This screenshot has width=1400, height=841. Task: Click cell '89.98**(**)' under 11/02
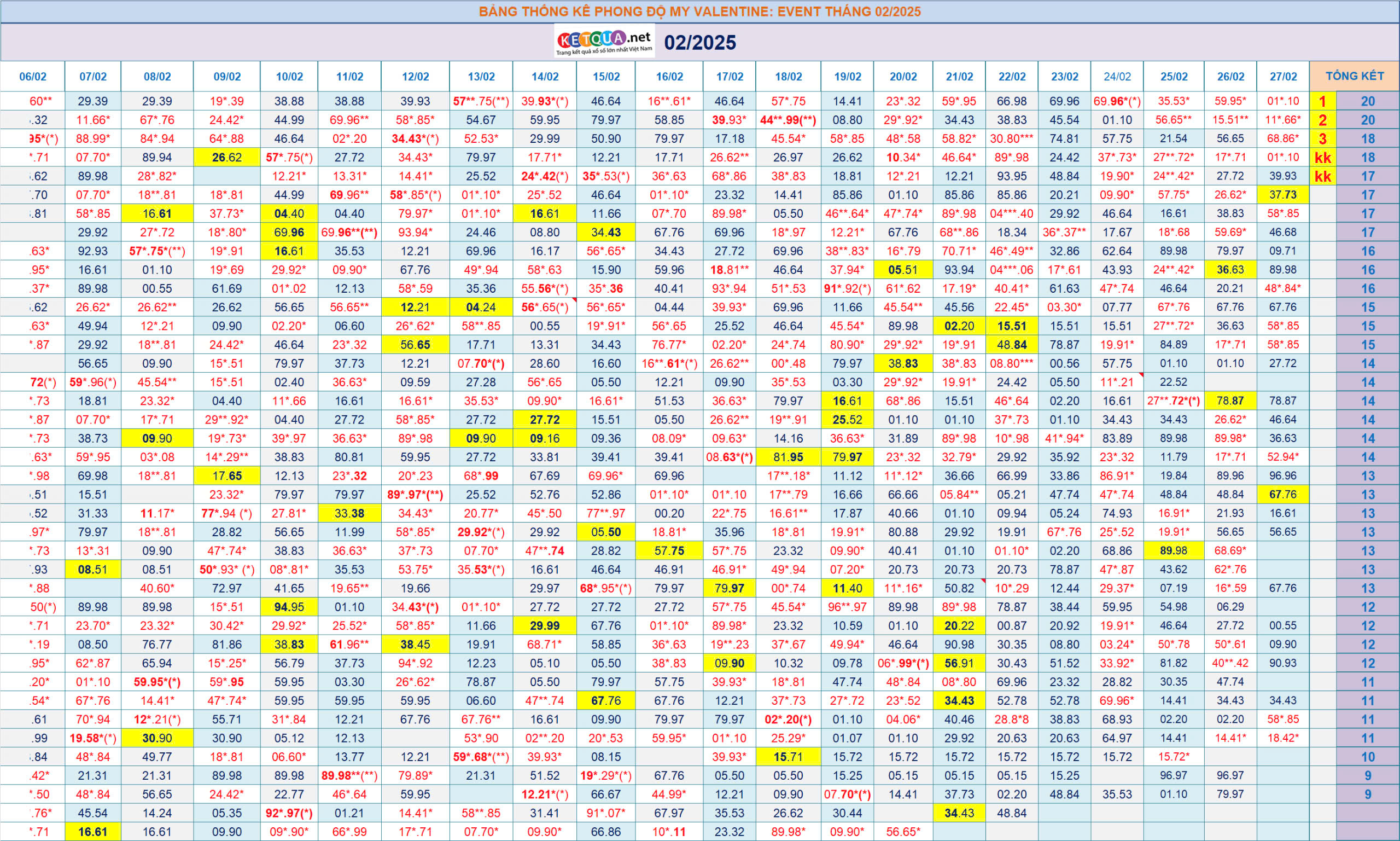point(349,776)
